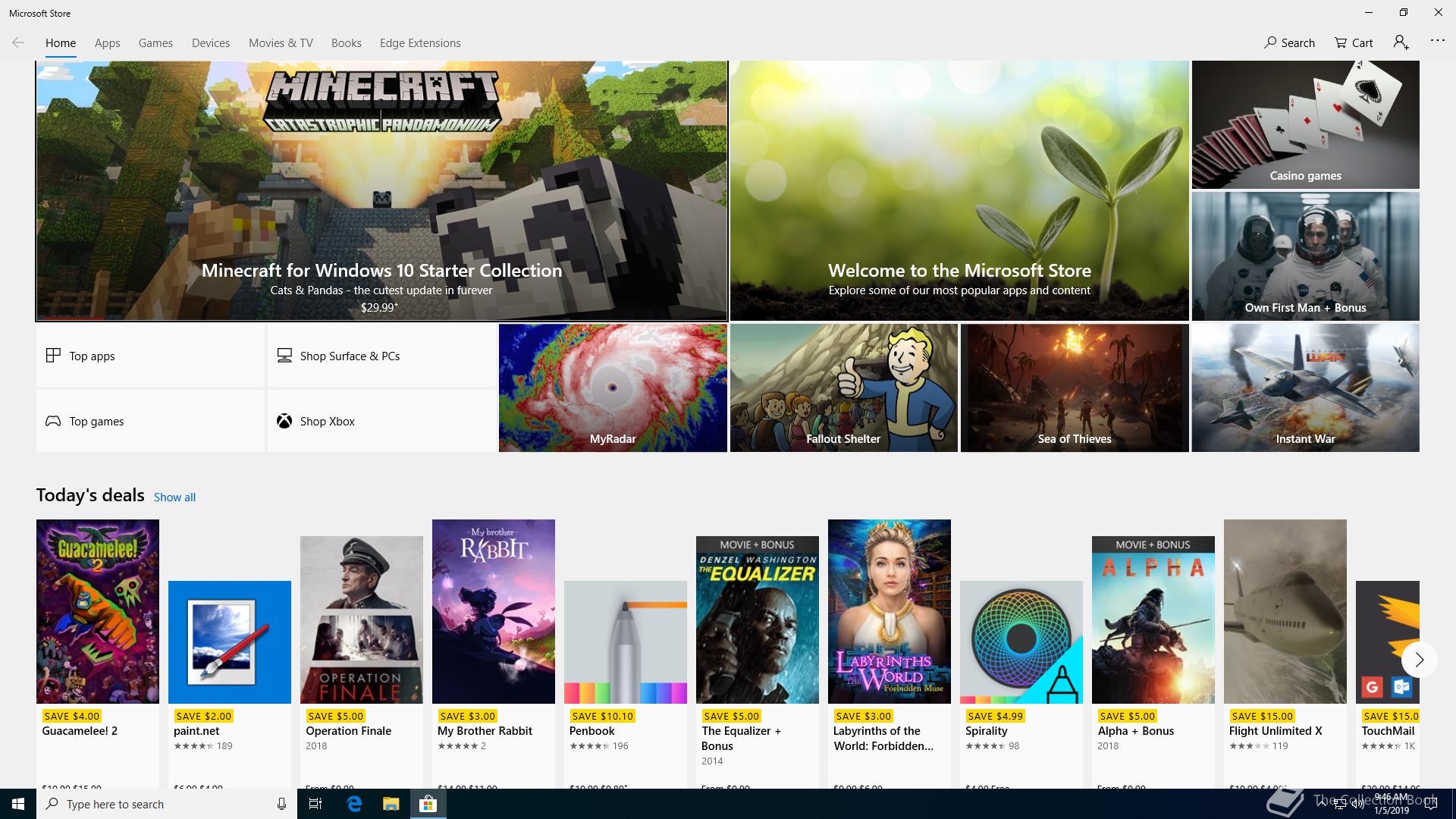Click the Cortana microphone icon

[x=281, y=804]
